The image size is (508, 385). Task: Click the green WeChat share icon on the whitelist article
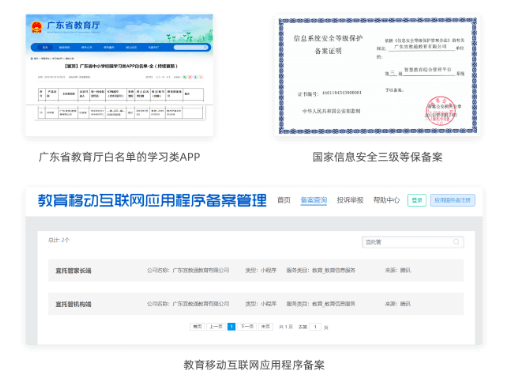pos(185,77)
